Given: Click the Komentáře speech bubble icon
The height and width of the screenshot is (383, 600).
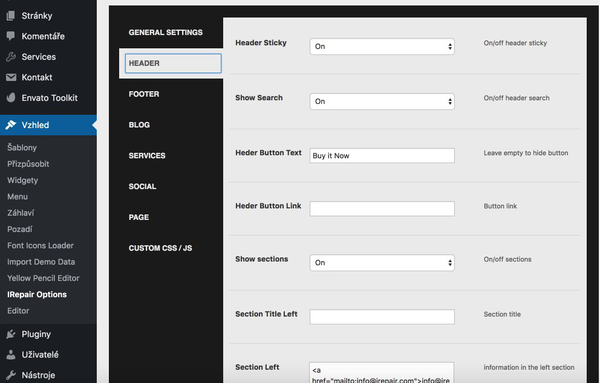Looking at the screenshot, I should coord(11,36).
